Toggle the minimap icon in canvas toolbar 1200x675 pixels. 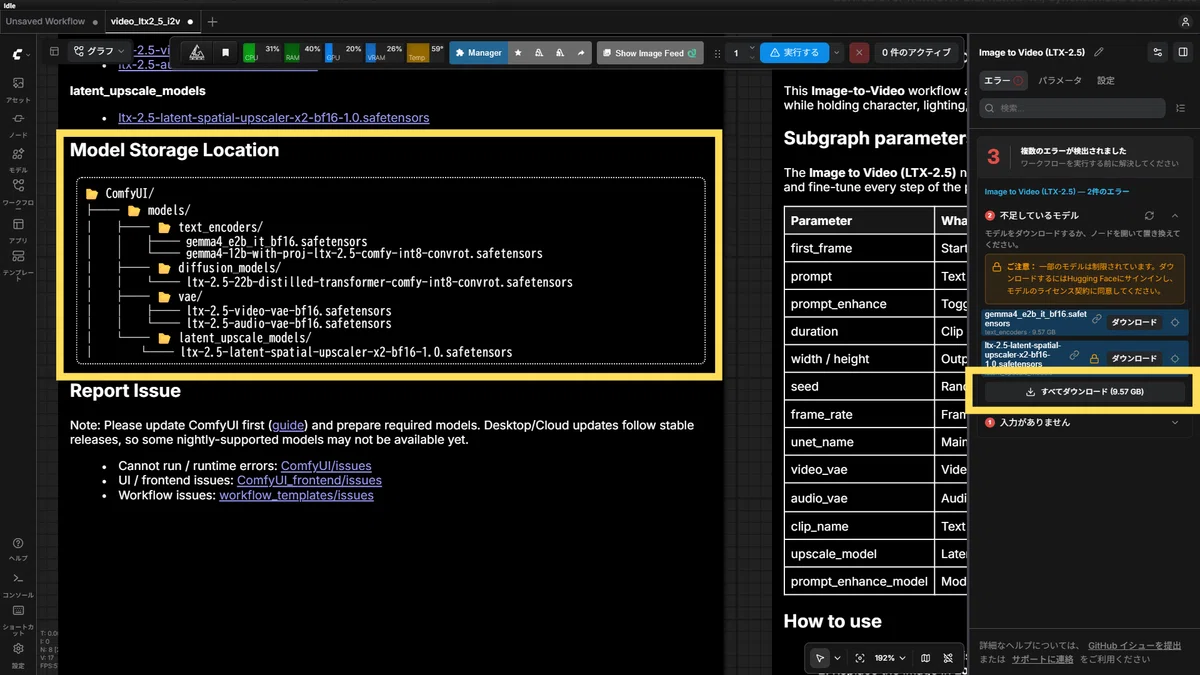click(925, 658)
